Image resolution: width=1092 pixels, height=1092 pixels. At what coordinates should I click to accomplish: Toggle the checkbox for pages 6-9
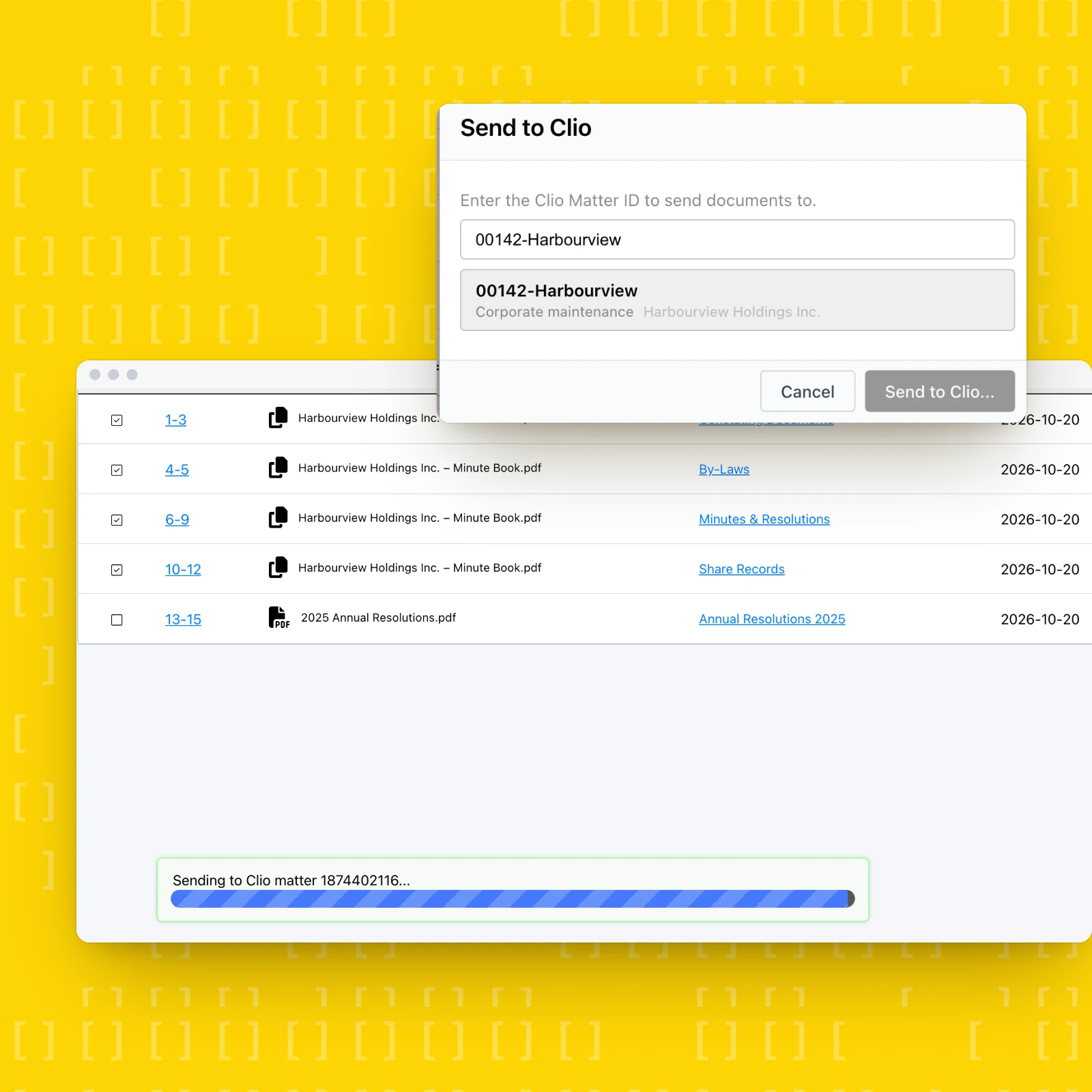coord(117,520)
